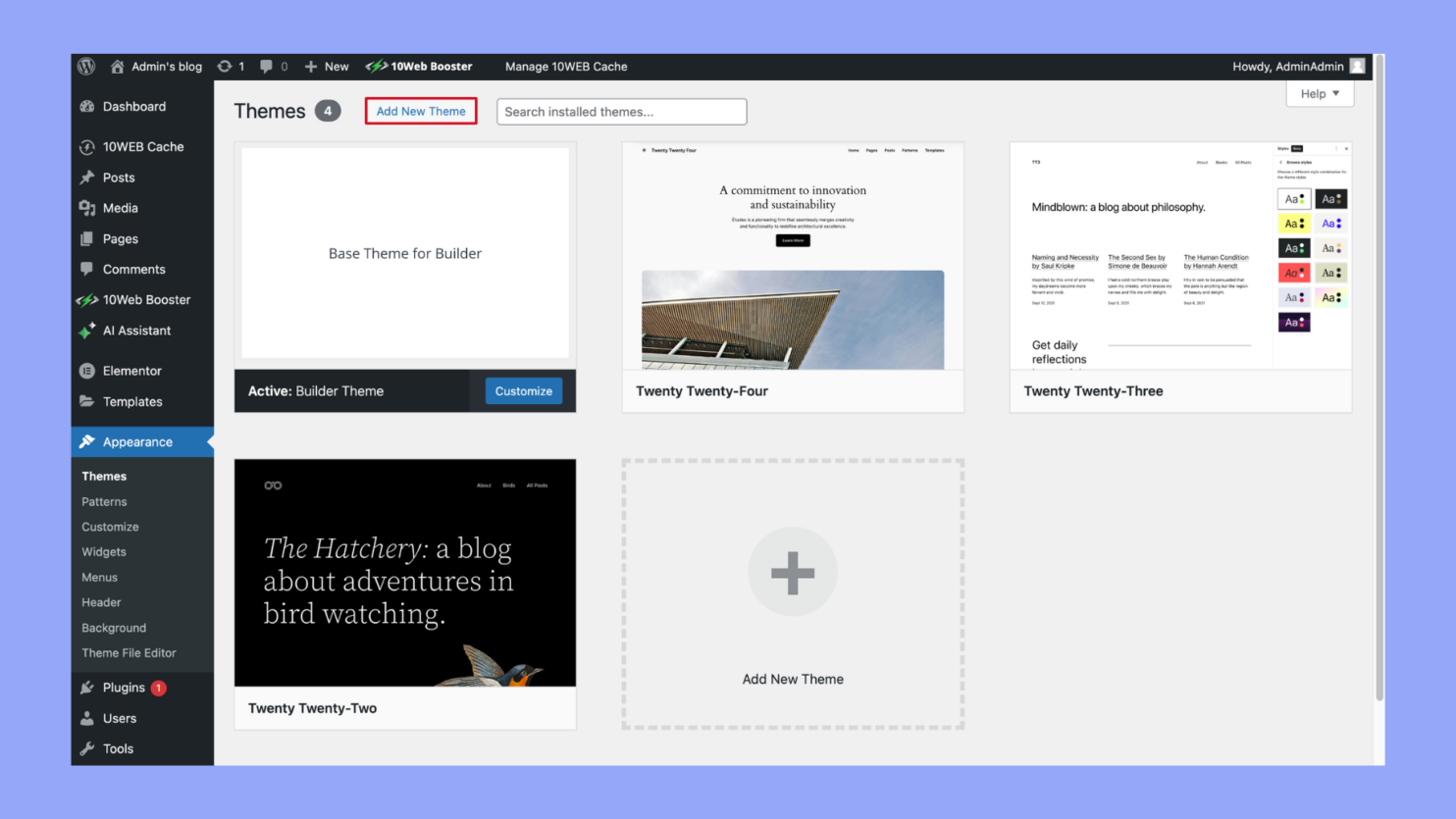
Task: Select the Twenty Twenty-Two theme thumbnail
Action: (405, 573)
